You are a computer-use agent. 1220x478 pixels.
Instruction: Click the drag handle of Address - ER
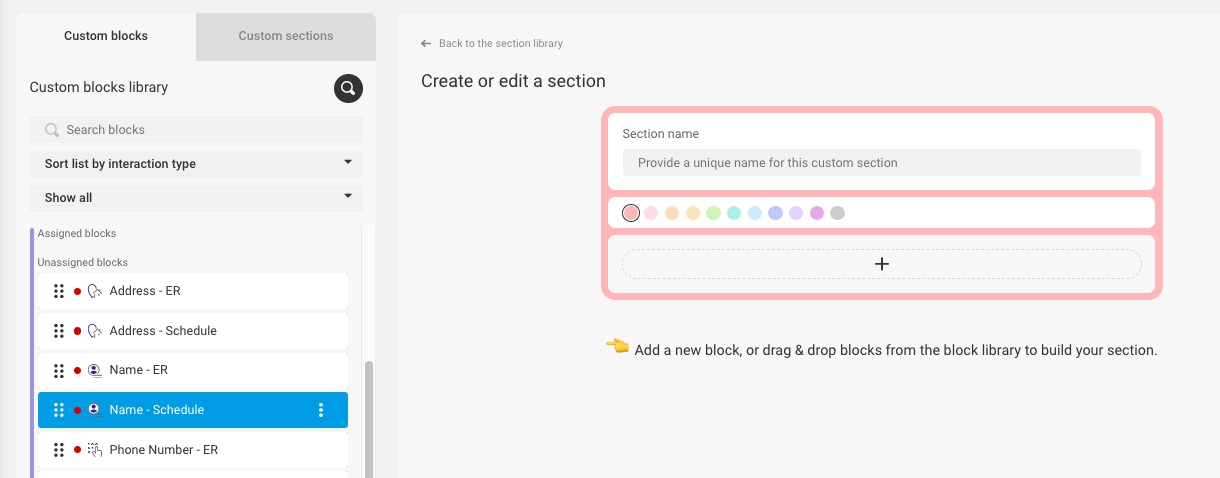click(59, 291)
